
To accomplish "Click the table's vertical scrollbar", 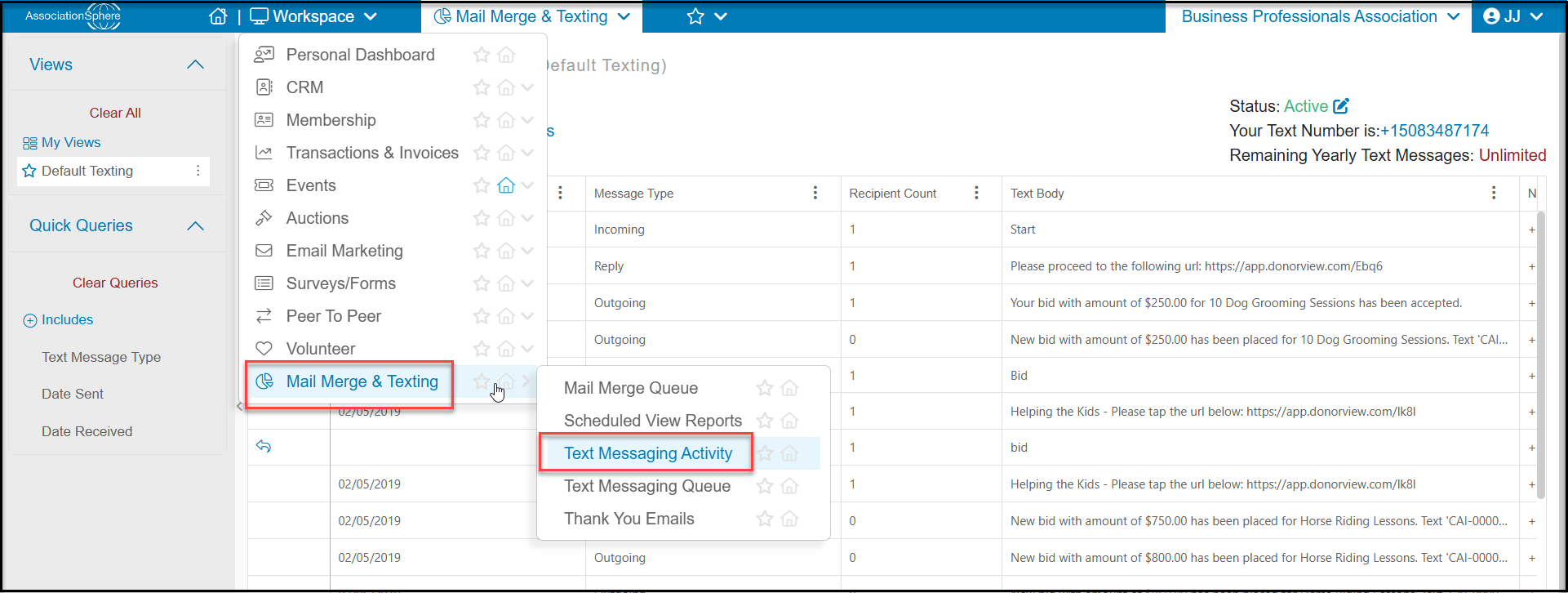I will click(x=1541, y=355).
